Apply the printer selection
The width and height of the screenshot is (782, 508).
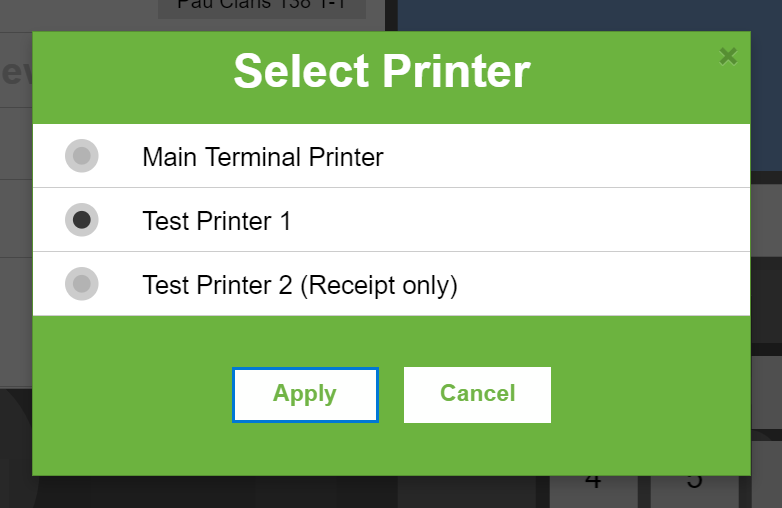pos(305,394)
